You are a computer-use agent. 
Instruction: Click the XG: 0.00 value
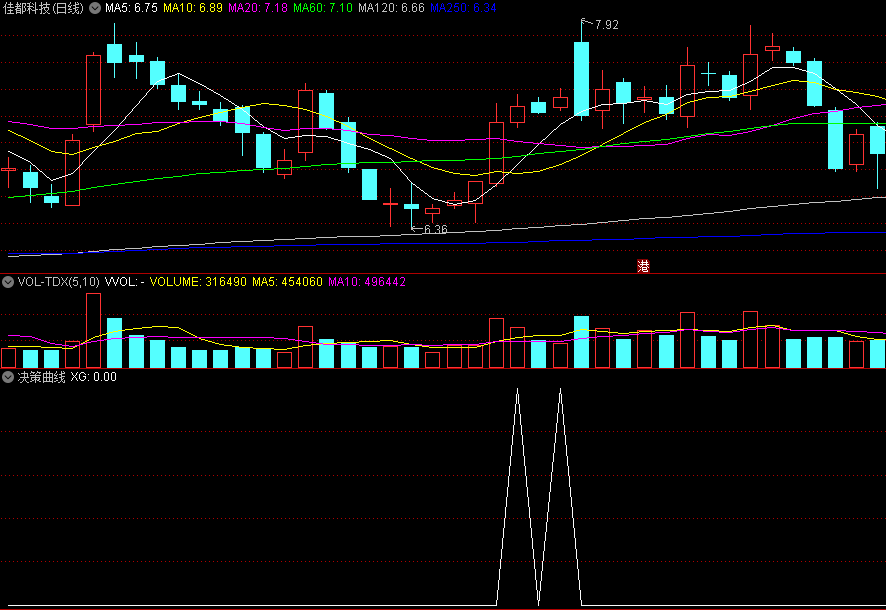pos(93,377)
